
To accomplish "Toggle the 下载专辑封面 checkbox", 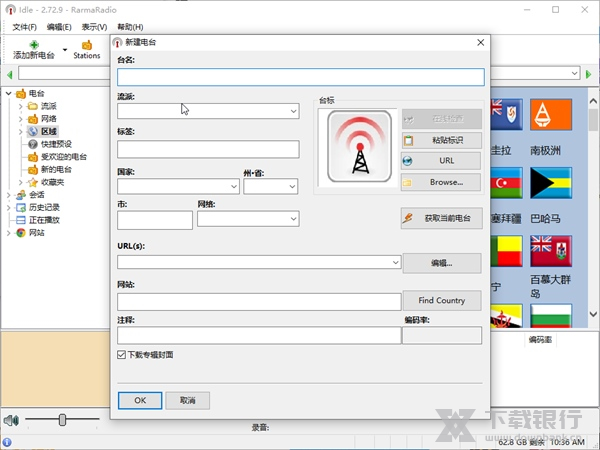I will 122,355.
